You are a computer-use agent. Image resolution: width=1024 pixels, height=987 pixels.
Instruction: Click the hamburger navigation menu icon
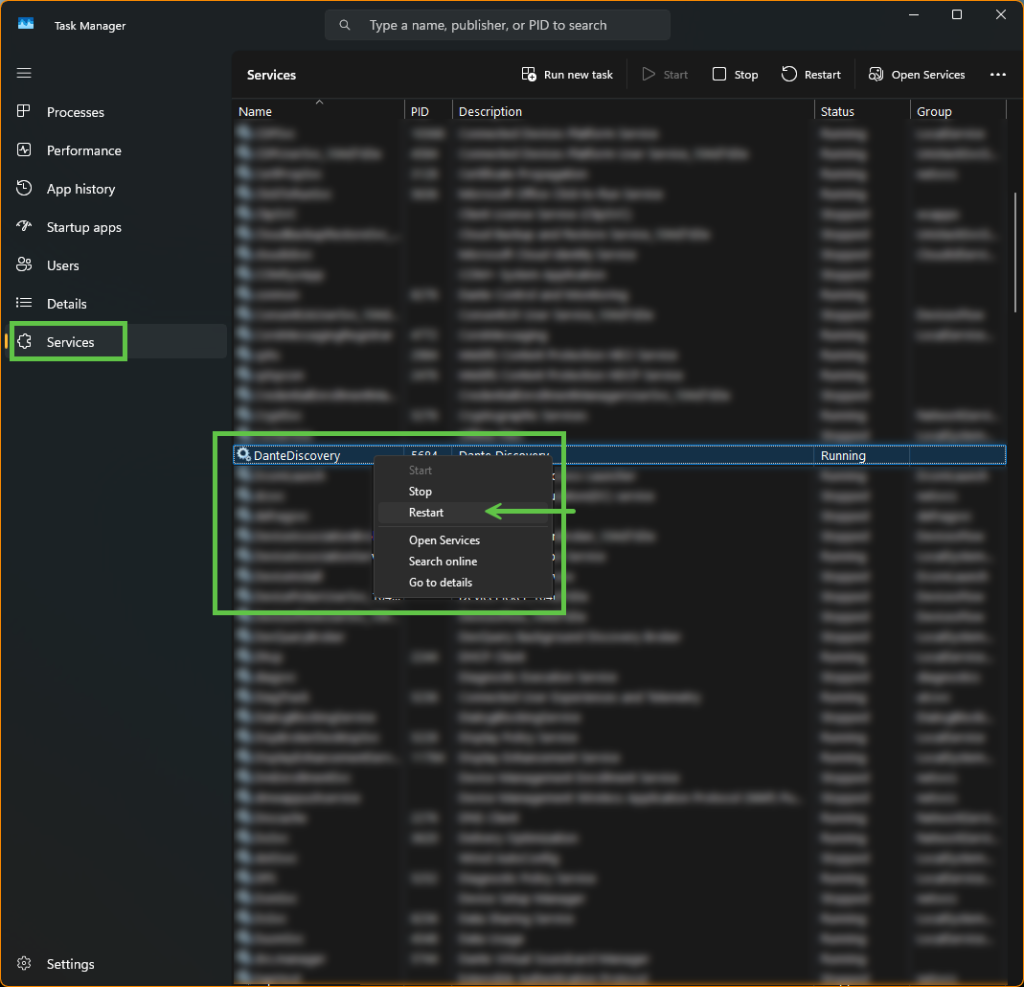point(24,73)
